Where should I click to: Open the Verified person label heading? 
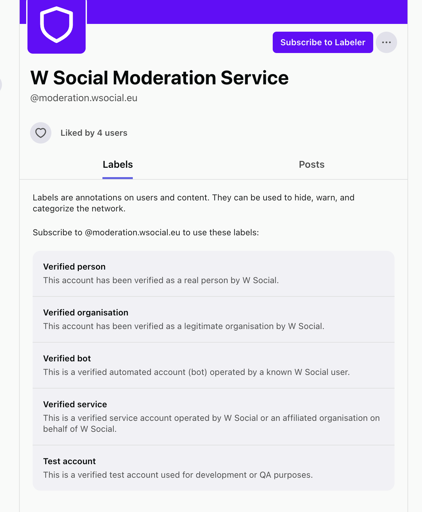pyautogui.click(x=74, y=267)
